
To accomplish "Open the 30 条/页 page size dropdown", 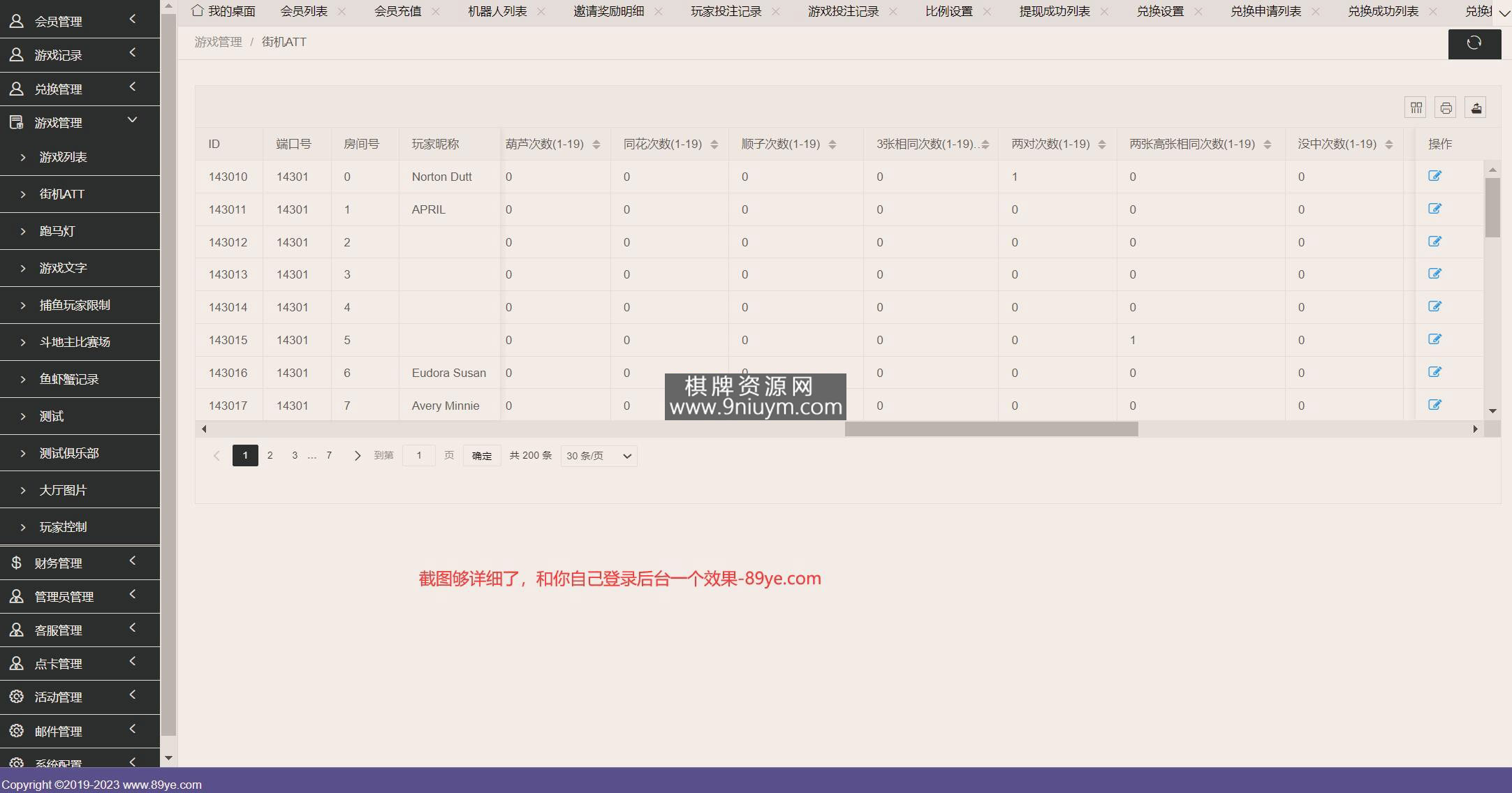I will point(599,456).
